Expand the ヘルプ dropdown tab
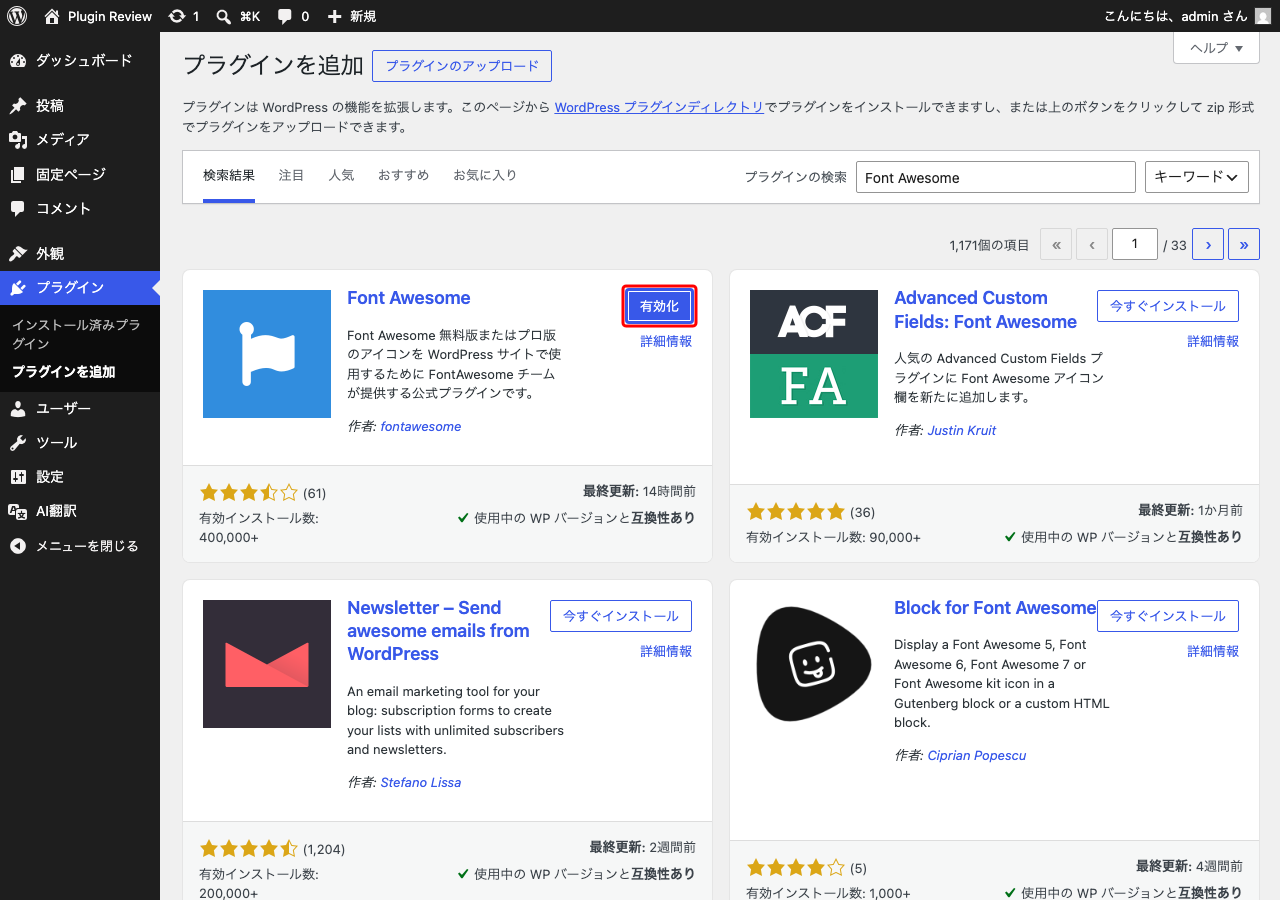This screenshot has height=900, width=1280. click(x=1216, y=48)
